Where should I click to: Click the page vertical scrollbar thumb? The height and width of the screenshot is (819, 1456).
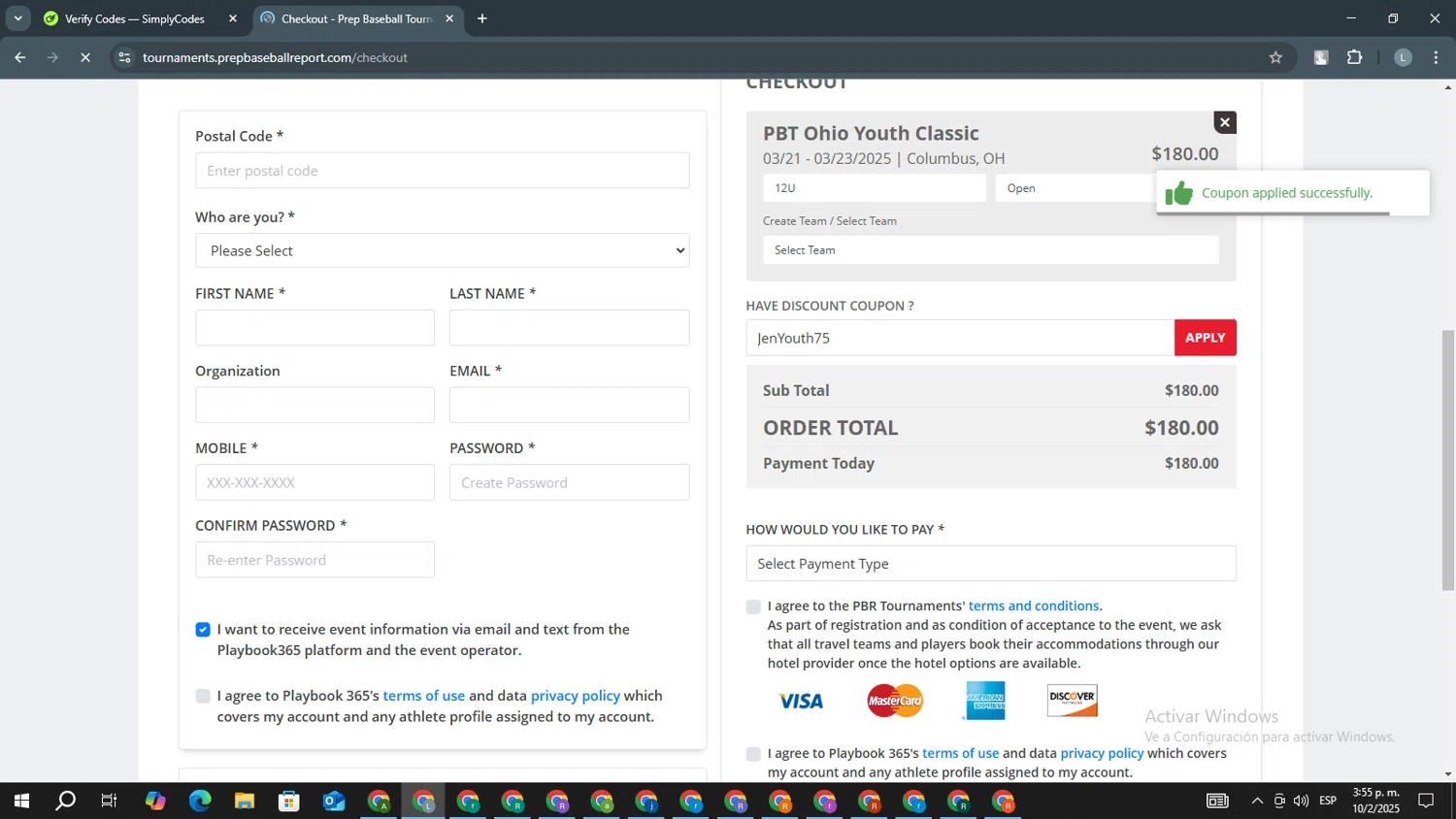coord(1448,460)
